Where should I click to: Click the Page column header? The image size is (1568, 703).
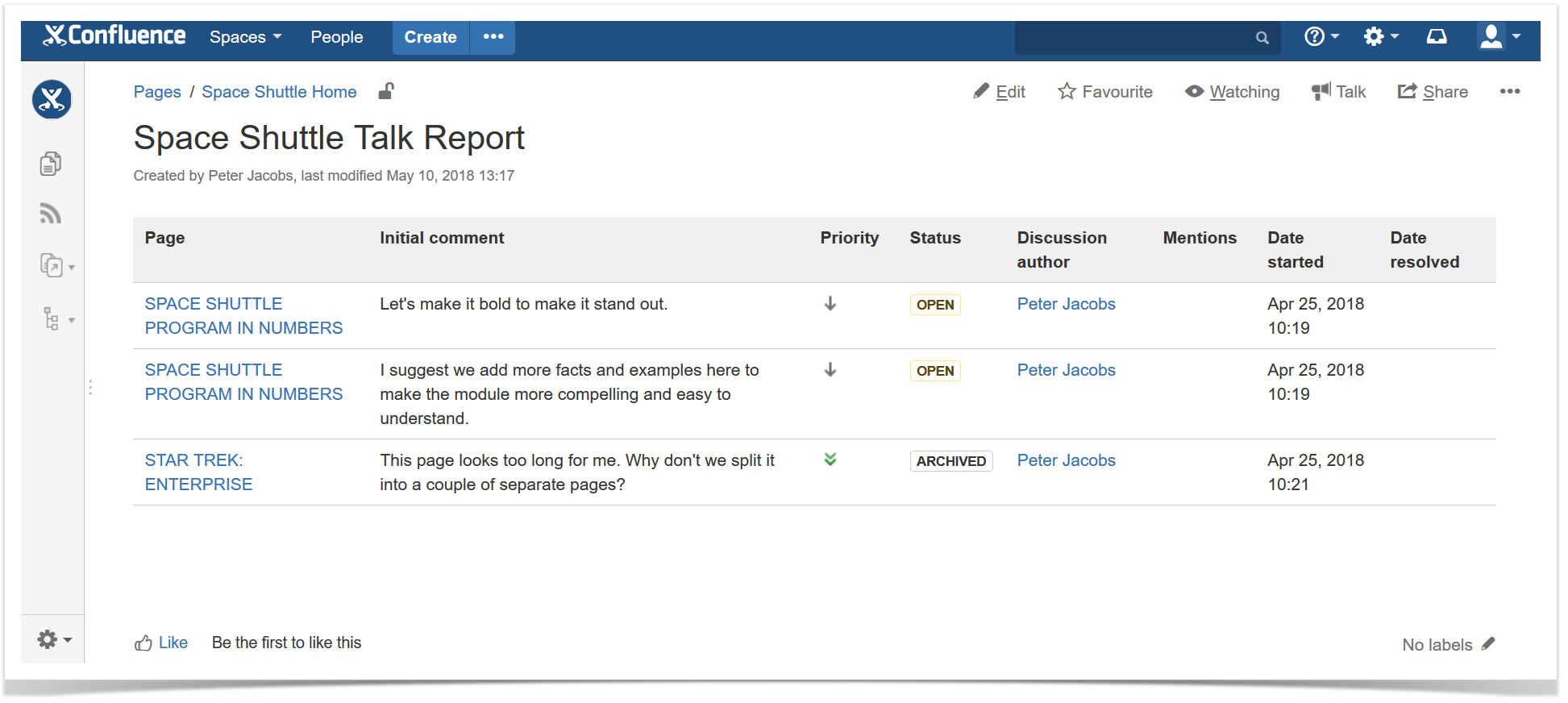[164, 238]
